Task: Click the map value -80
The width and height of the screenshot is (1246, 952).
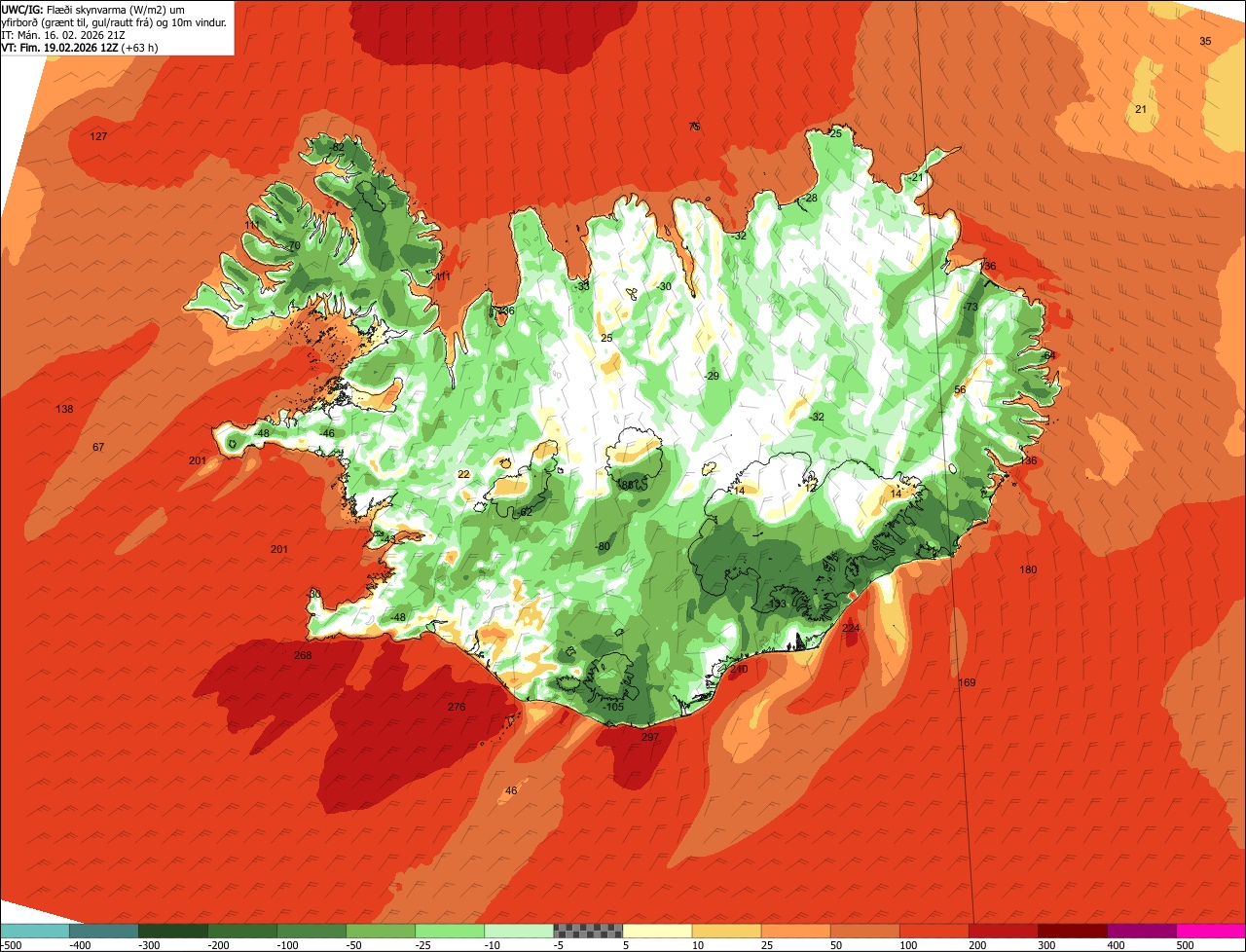Action: pos(603,547)
